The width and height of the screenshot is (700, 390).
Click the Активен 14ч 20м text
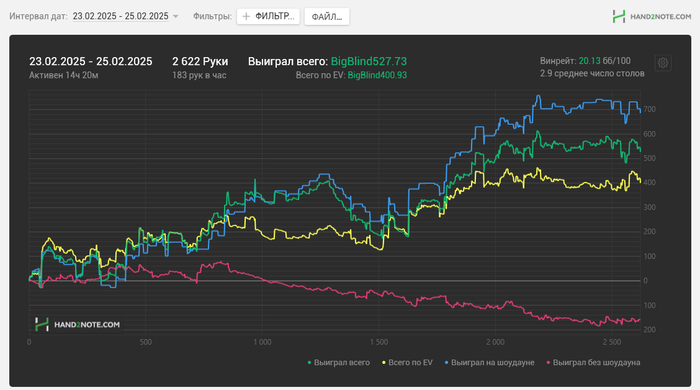coord(63,75)
